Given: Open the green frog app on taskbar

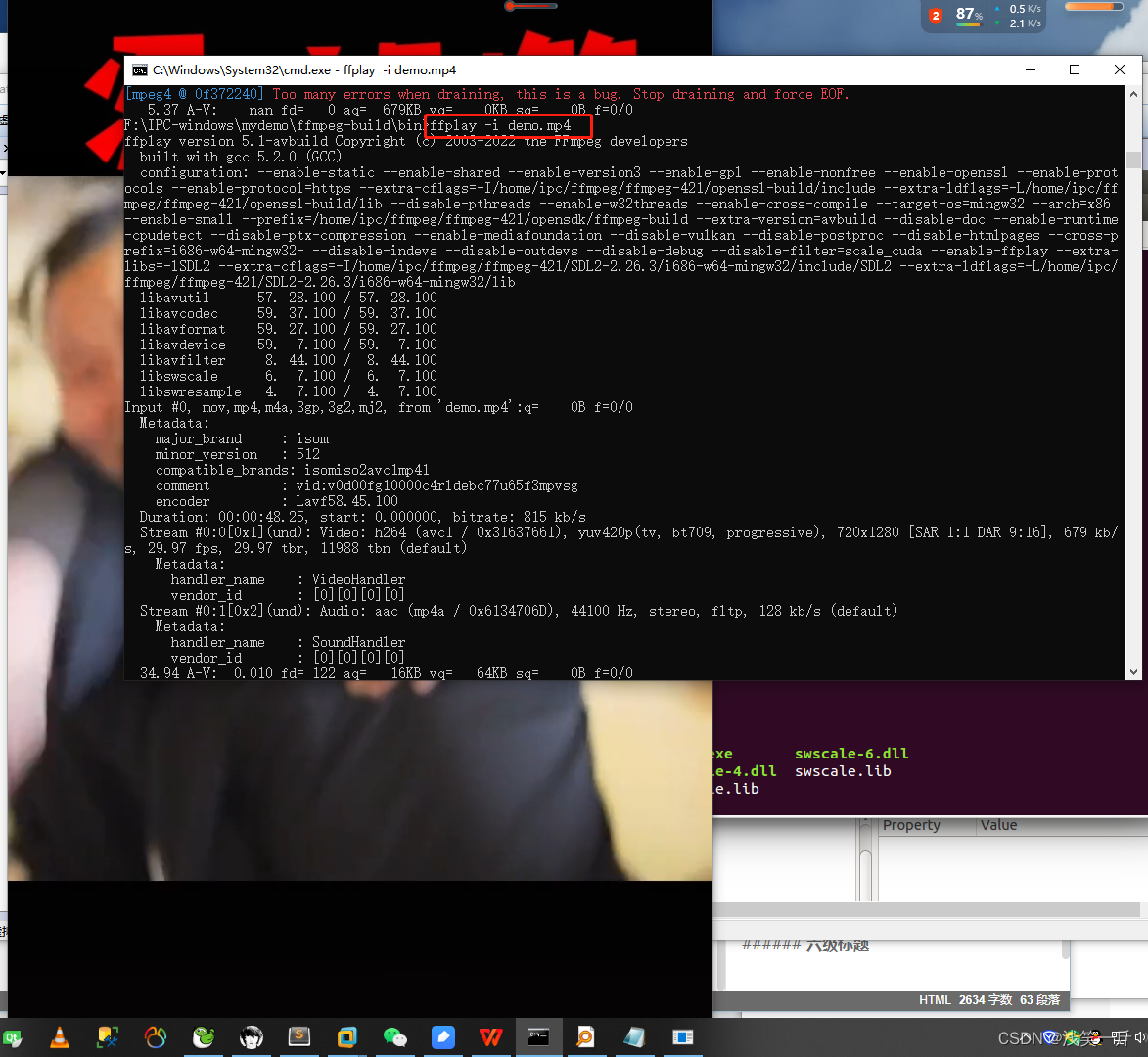Looking at the screenshot, I should point(204,1037).
